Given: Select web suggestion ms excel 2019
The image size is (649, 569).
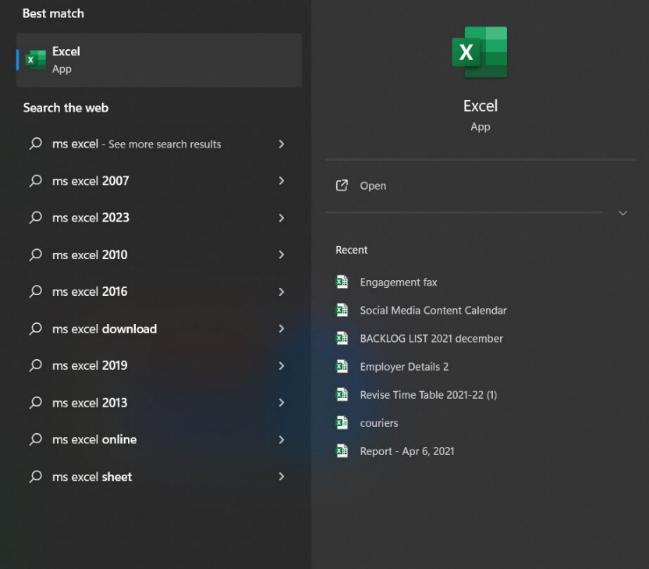Looking at the screenshot, I should [159, 366].
